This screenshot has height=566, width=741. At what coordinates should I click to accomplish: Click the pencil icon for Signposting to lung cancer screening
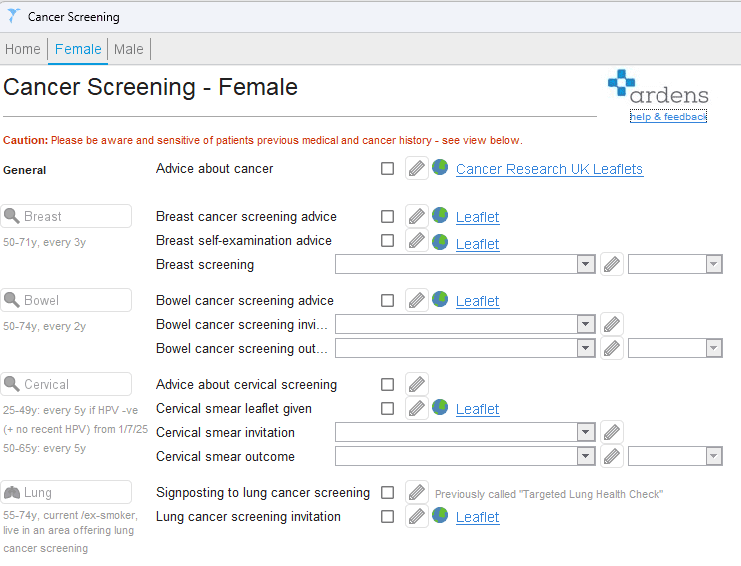point(416,492)
